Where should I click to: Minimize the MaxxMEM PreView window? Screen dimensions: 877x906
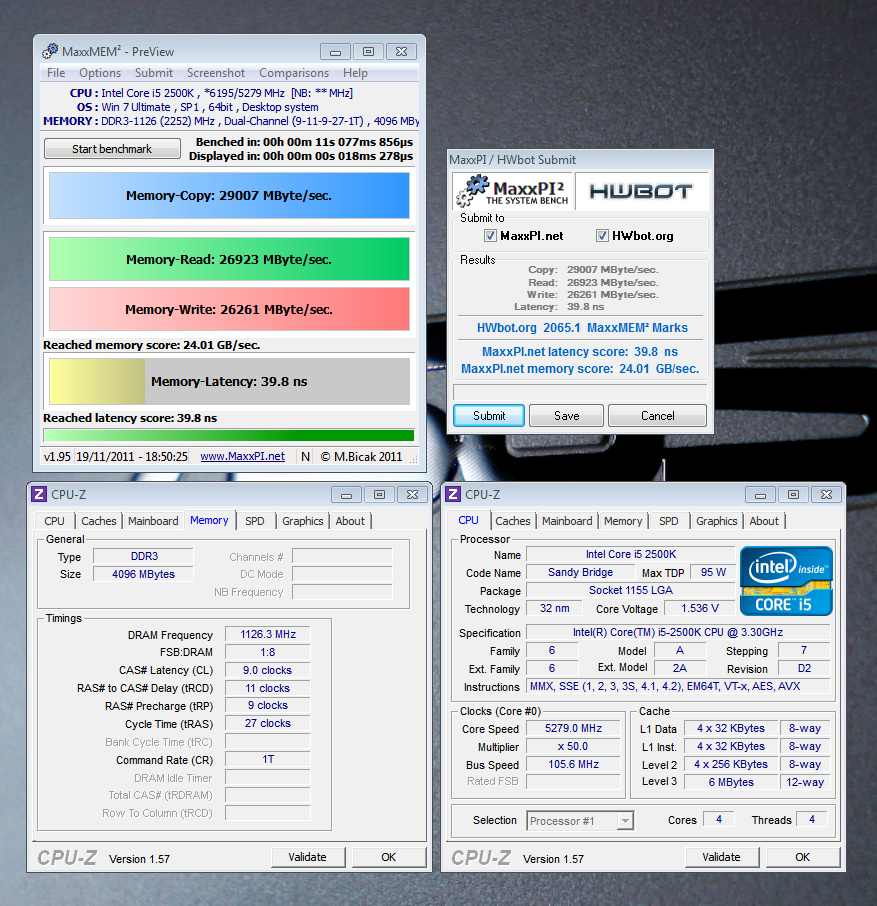coord(335,52)
